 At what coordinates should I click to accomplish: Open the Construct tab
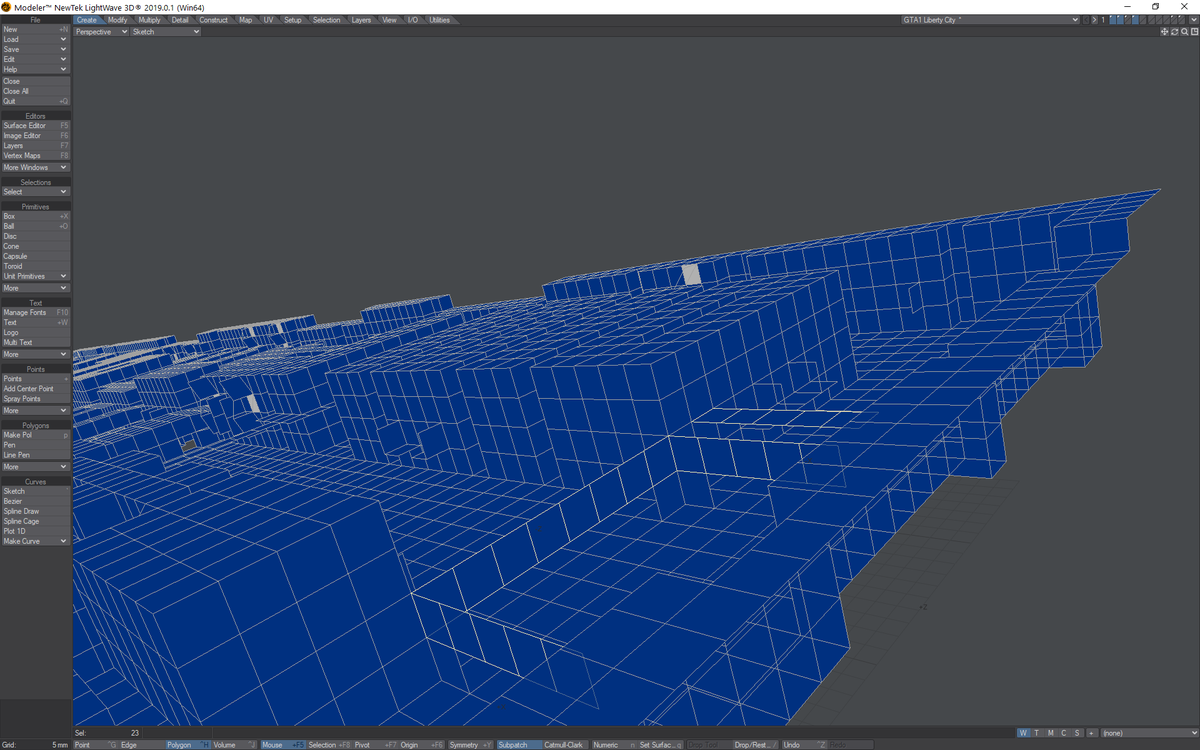(213, 20)
